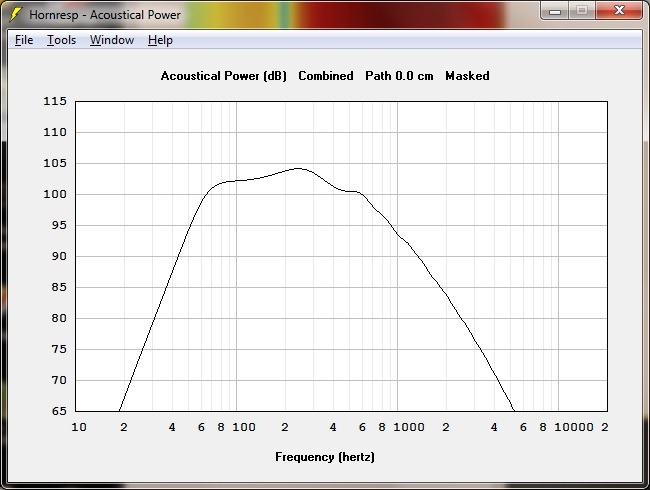Click the 'Combined' label above chart
Screen dimensions: 650x490
(x=326, y=76)
